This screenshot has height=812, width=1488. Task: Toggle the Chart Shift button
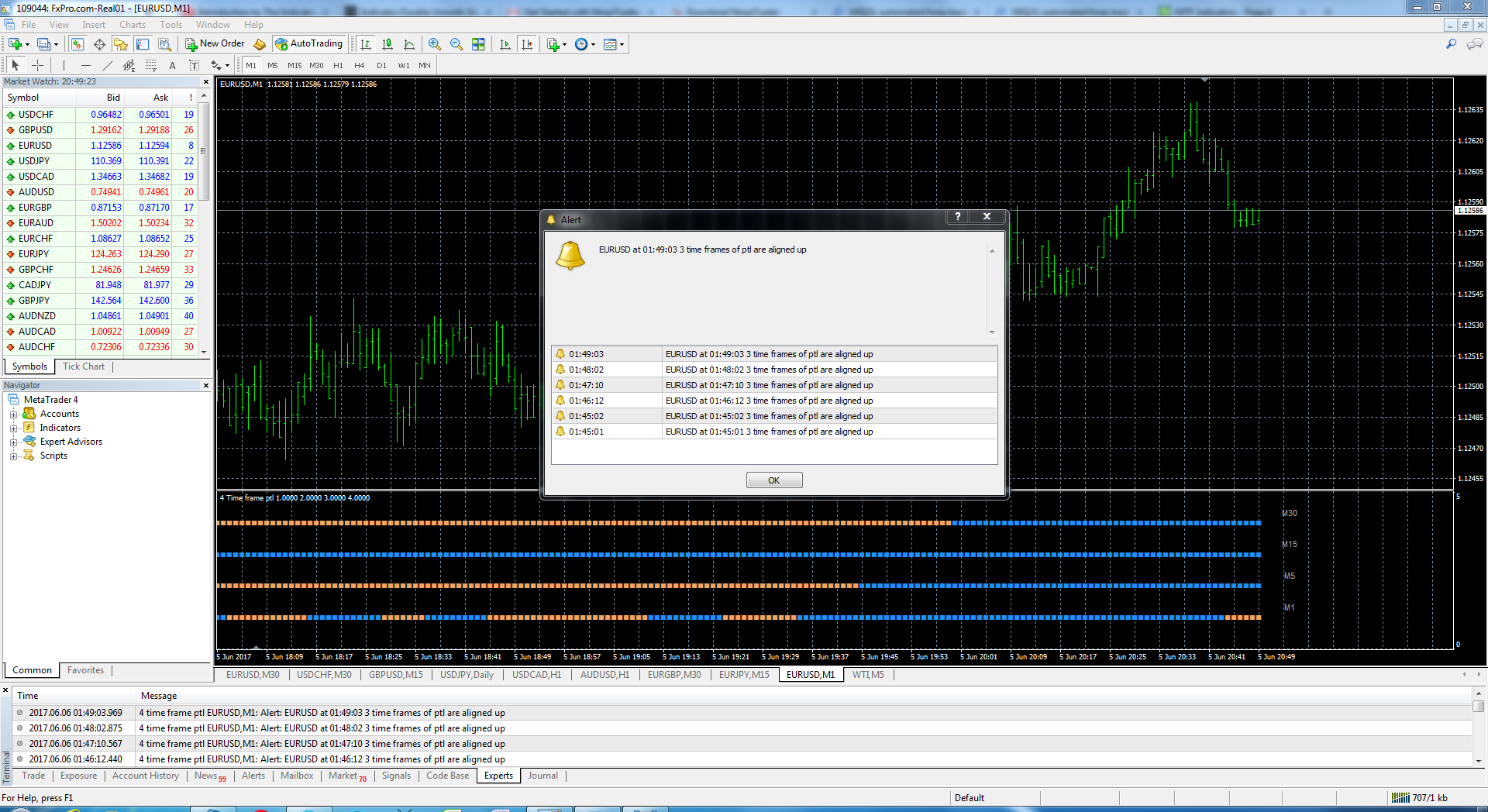click(528, 44)
